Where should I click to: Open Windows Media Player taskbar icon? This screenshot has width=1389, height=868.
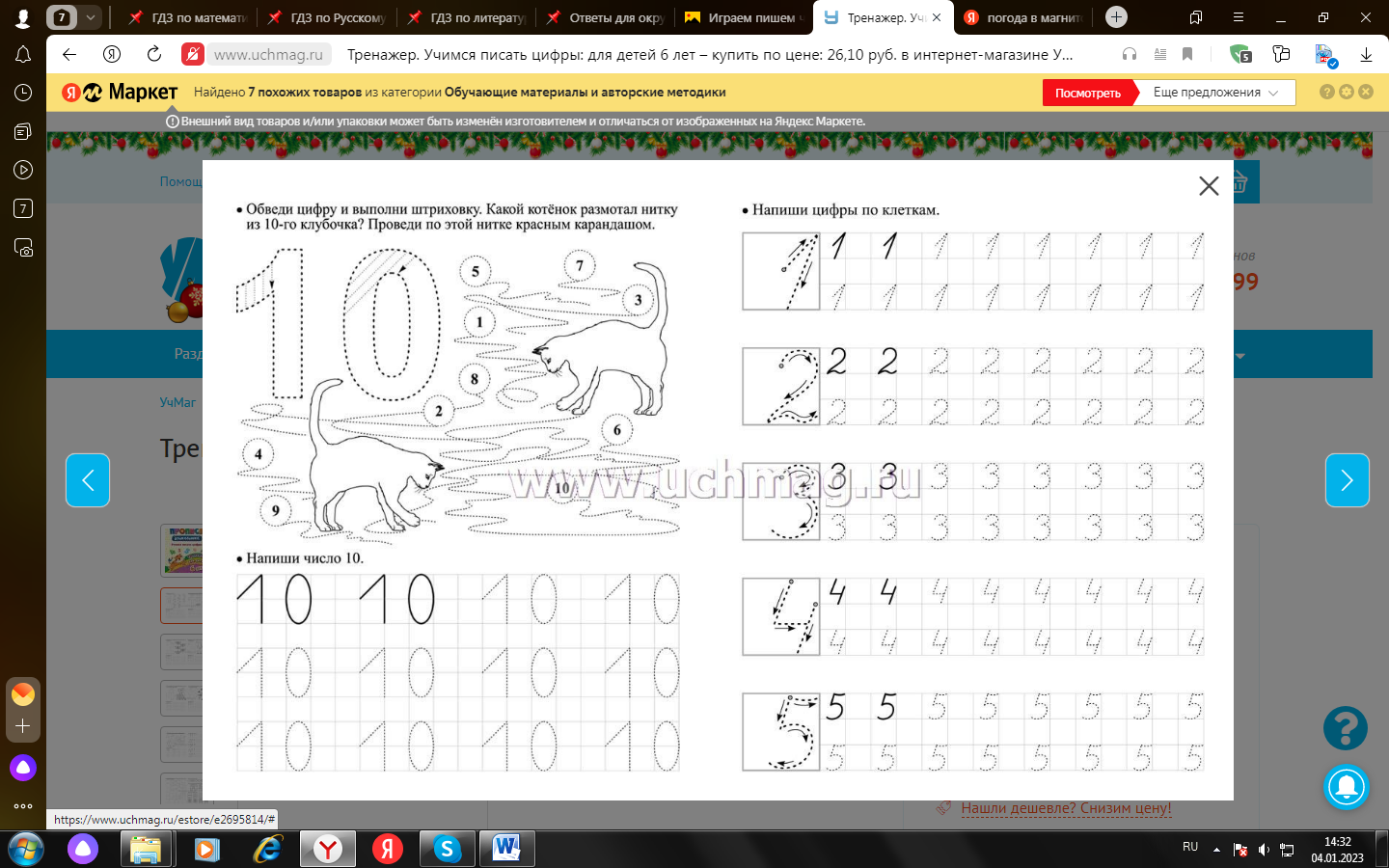206,850
